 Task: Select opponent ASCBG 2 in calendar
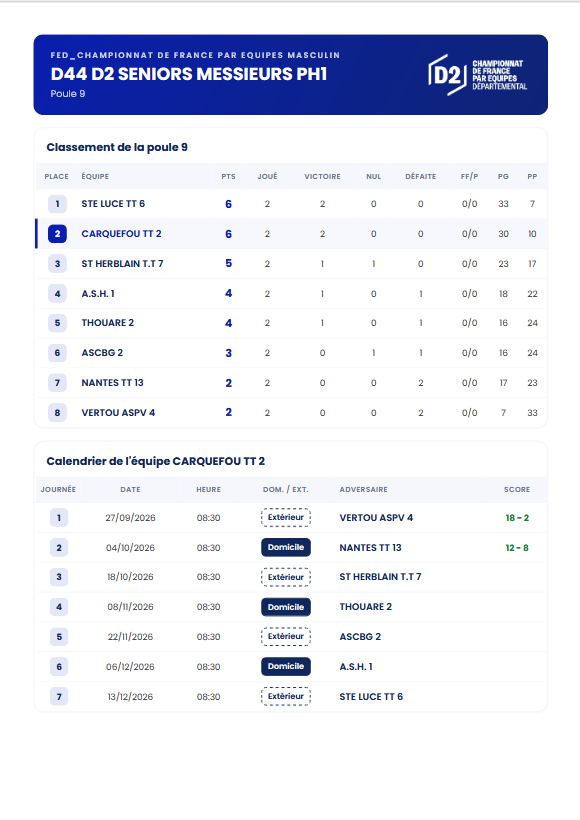click(x=360, y=636)
